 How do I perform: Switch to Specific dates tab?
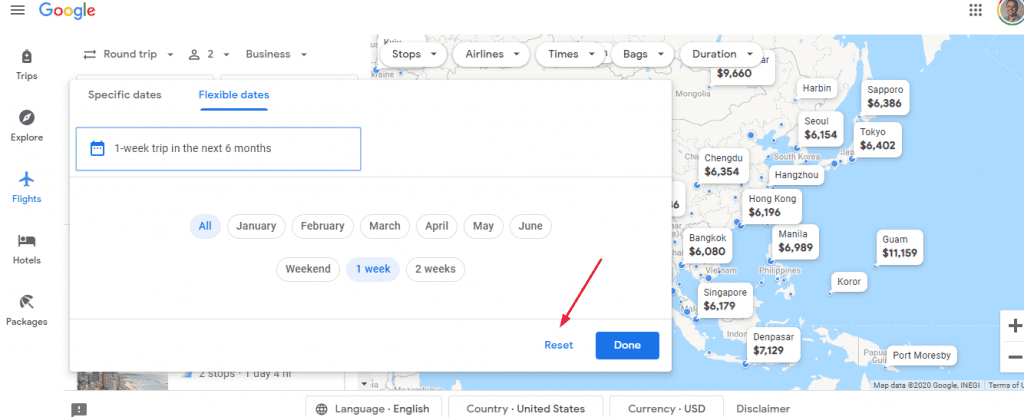coord(125,95)
